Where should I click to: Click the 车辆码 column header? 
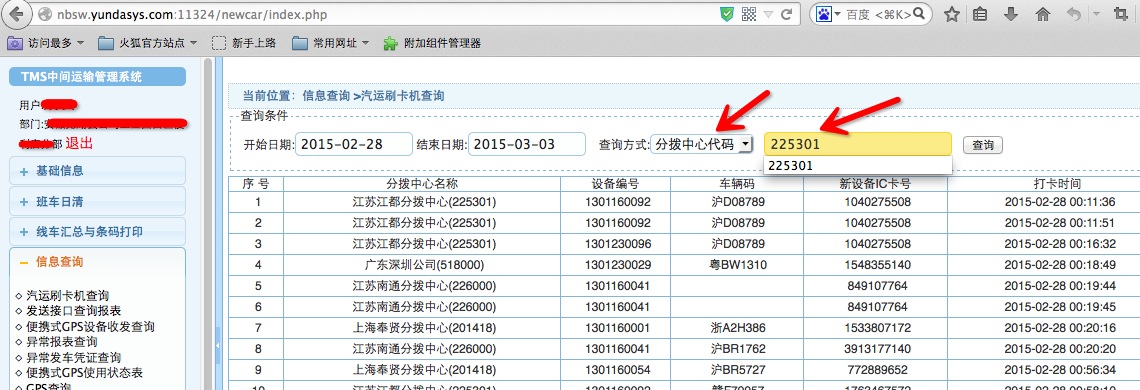737,183
